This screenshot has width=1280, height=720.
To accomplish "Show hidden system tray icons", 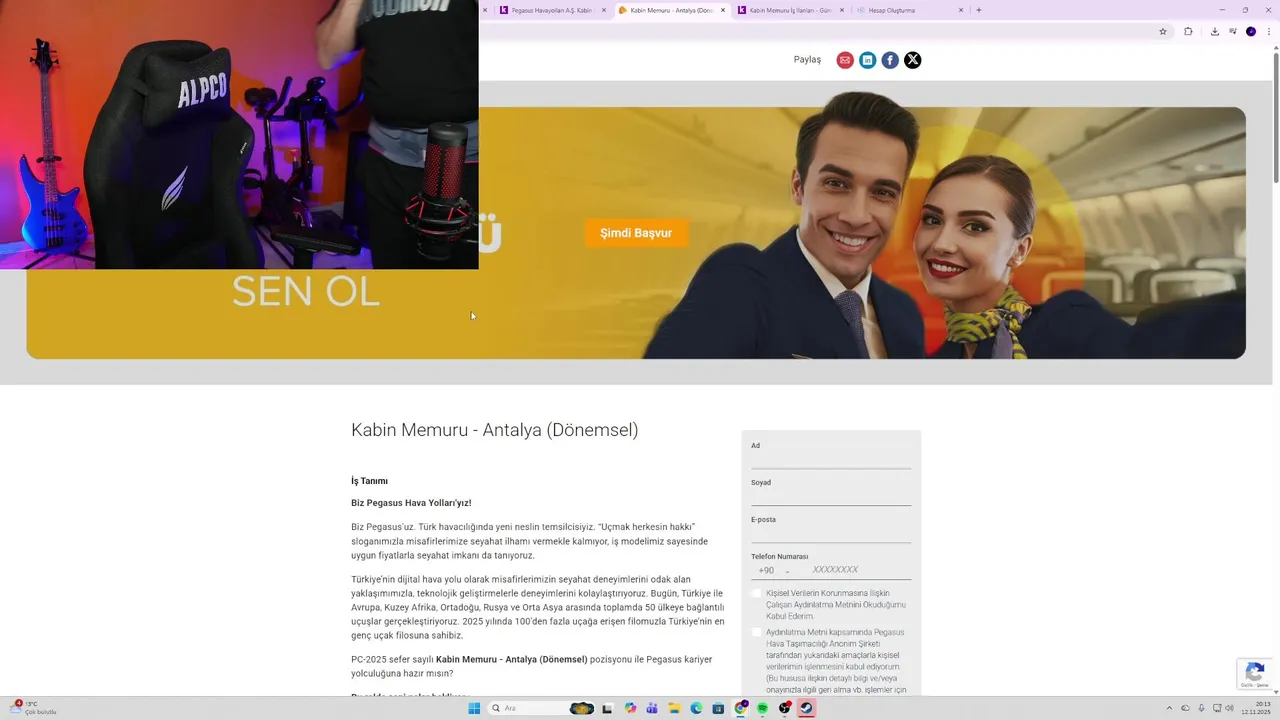I will [1169, 708].
